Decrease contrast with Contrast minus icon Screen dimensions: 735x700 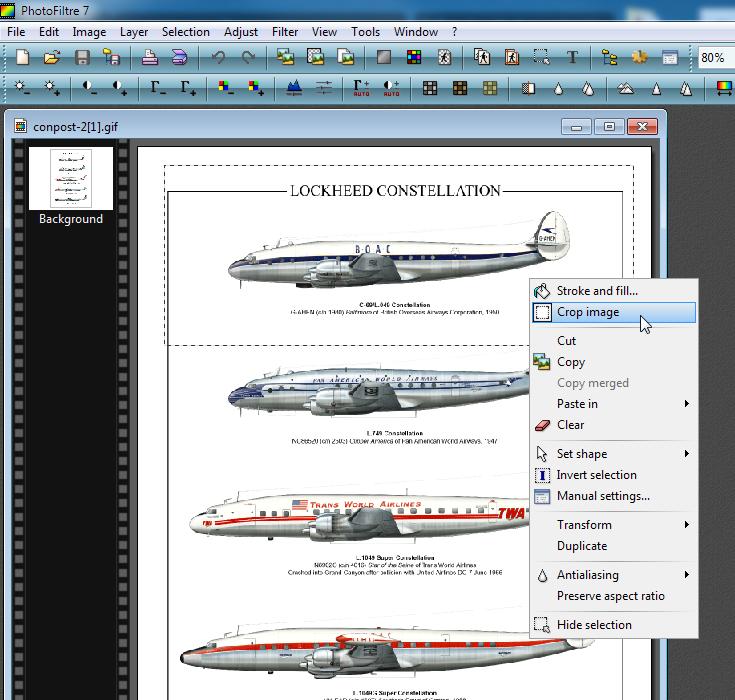point(90,88)
